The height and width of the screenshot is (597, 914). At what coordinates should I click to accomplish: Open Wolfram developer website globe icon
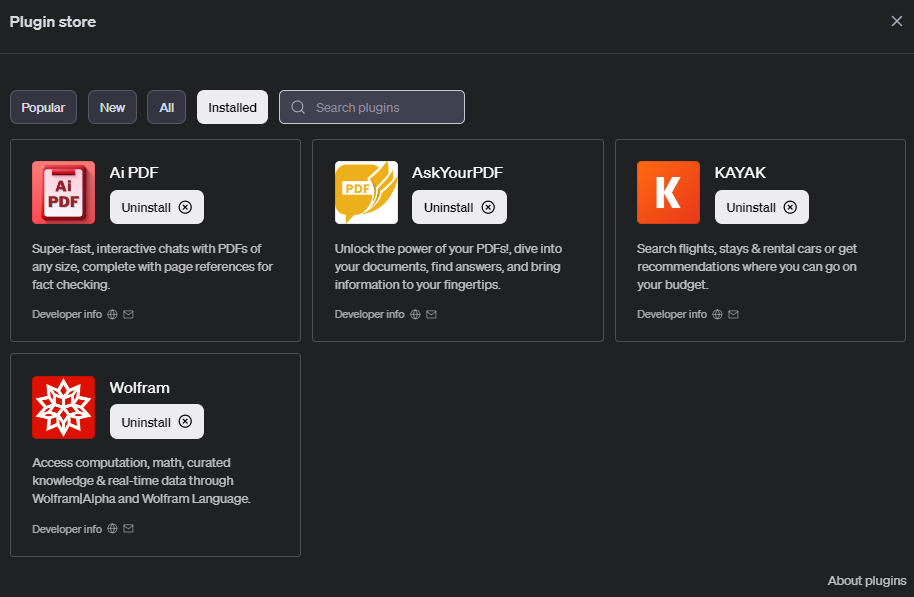[x=113, y=528]
